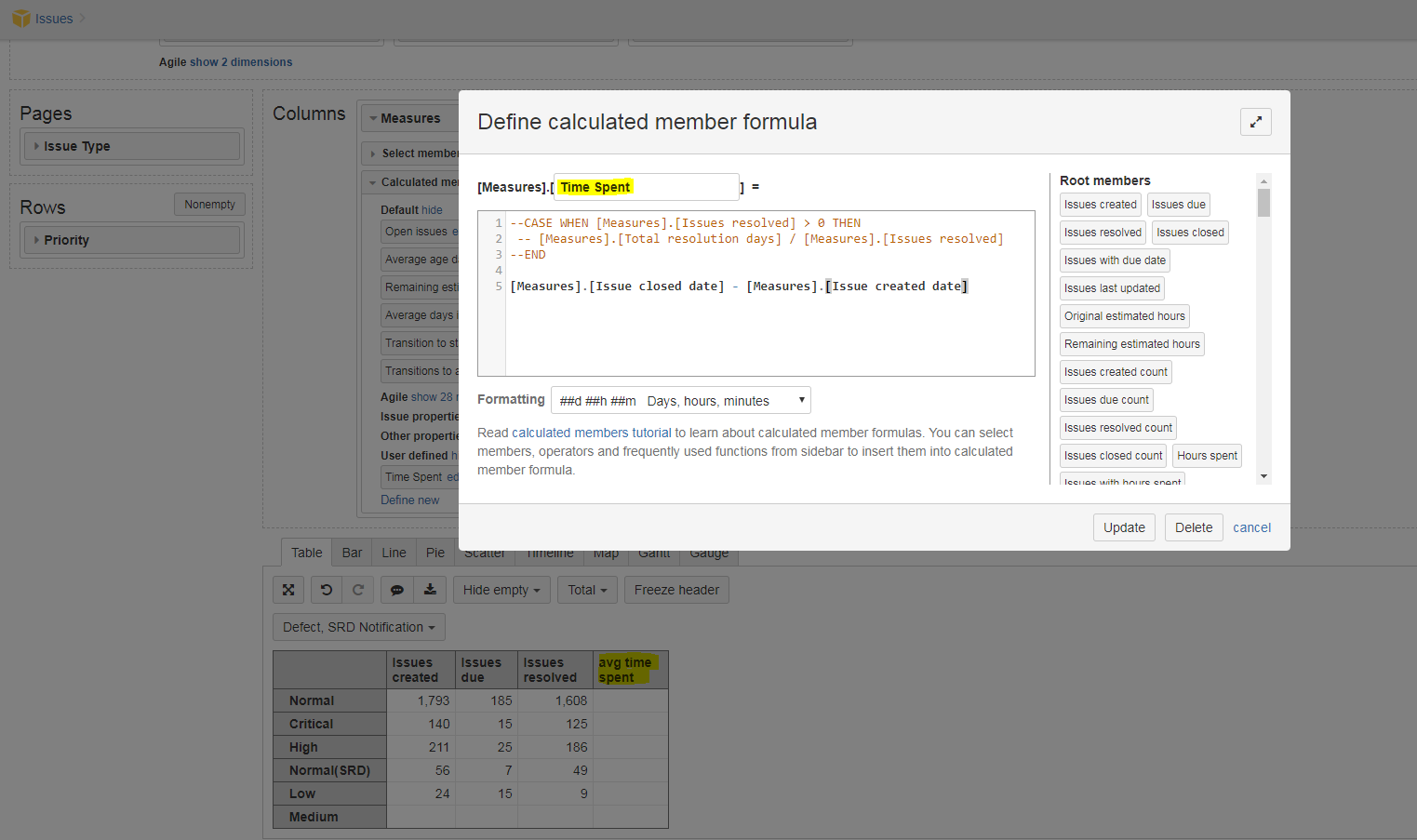Image resolution: width=1417 pixels, height=840 pixels.
Task: Click the avg time spent column header
Action: pyautogui.click(x=630, y=670)
